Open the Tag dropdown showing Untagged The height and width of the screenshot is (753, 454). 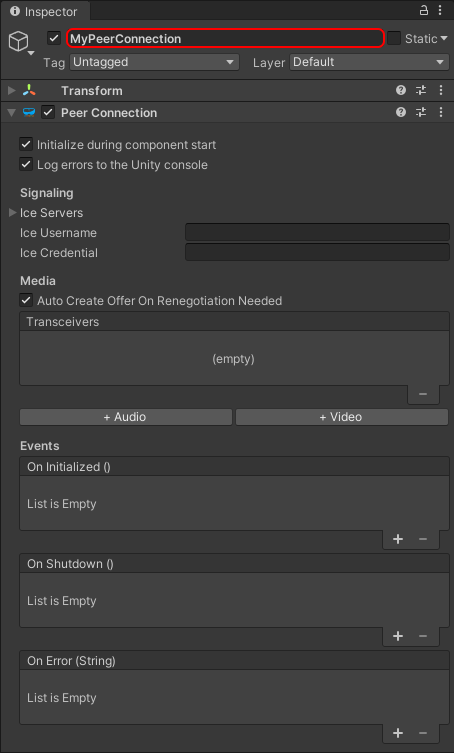tap(154, 62)
